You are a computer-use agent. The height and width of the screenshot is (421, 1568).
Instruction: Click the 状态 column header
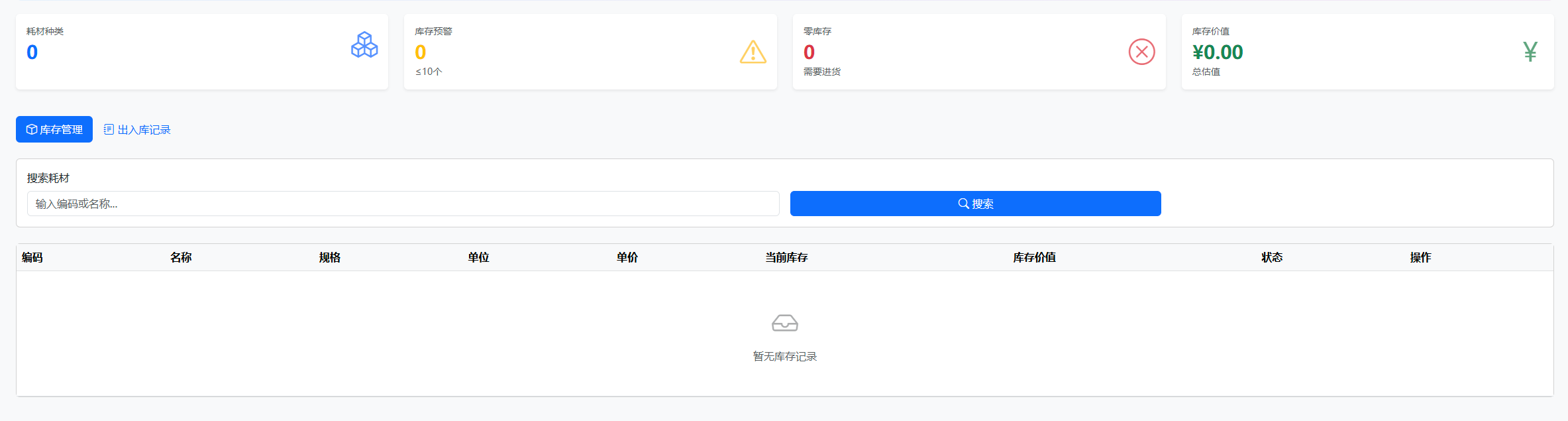pos(1271,257)
